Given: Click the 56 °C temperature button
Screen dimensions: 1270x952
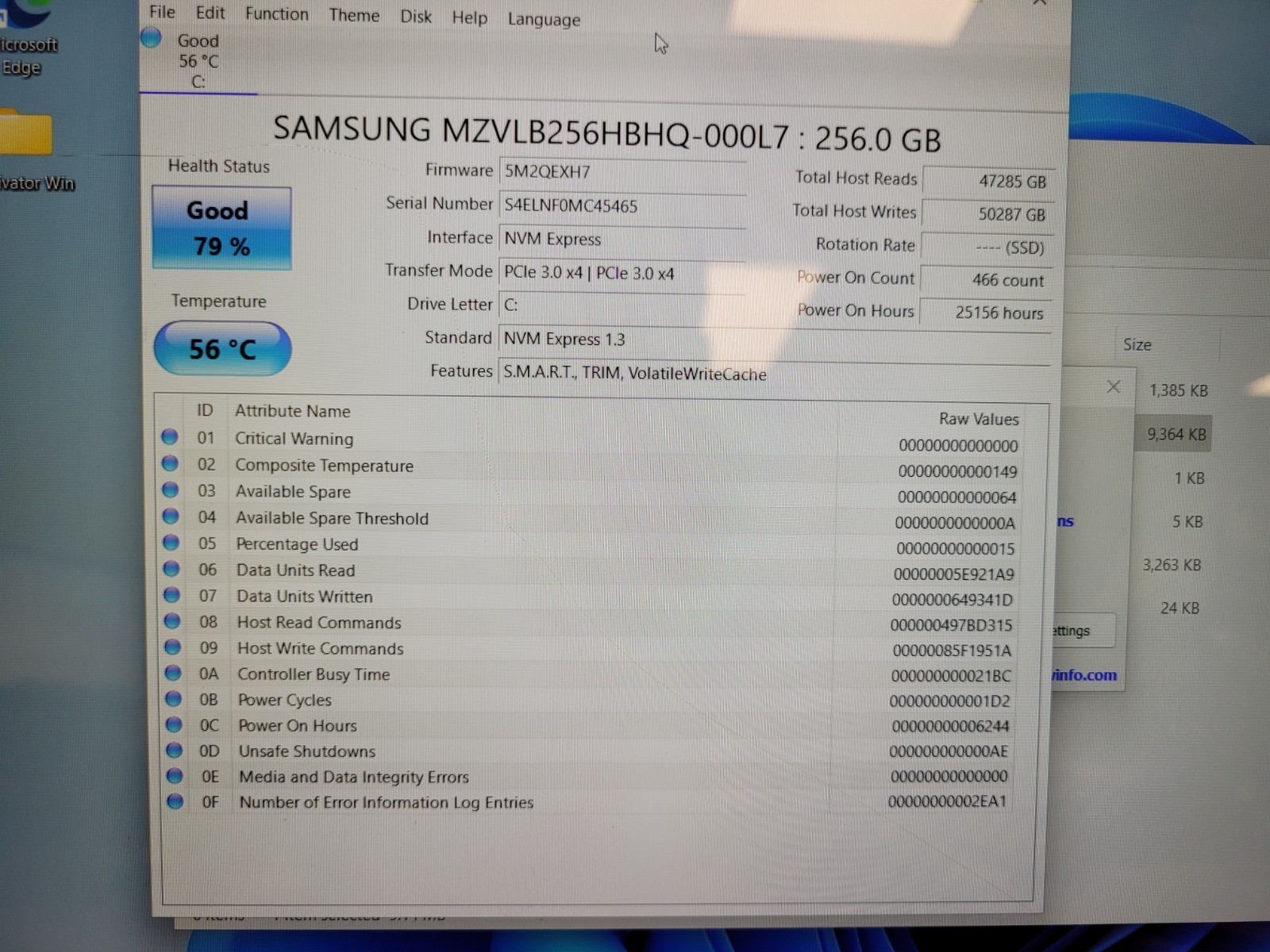Looking at the screenshot, I should (222, 349).
